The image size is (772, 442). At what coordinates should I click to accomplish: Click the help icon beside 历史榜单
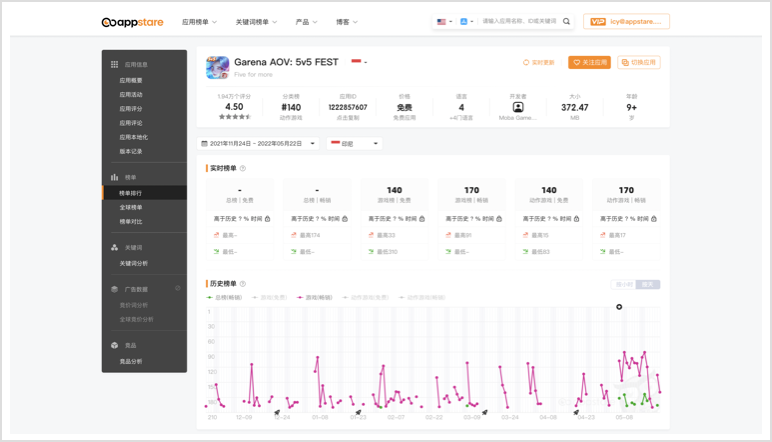pos(243,284)
